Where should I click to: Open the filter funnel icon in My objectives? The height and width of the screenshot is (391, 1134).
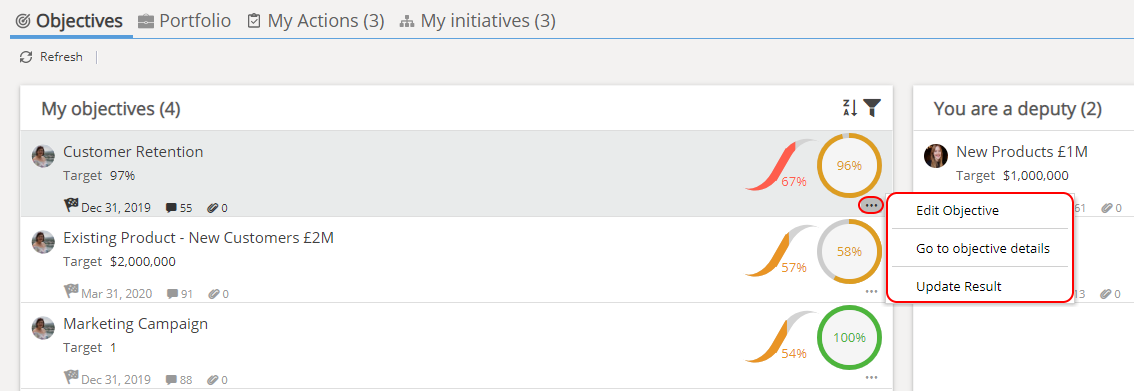(872, 108)
